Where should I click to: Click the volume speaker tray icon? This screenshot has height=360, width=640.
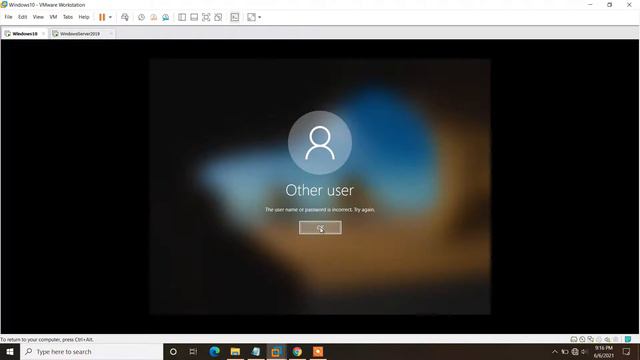[x=584, y=351]
